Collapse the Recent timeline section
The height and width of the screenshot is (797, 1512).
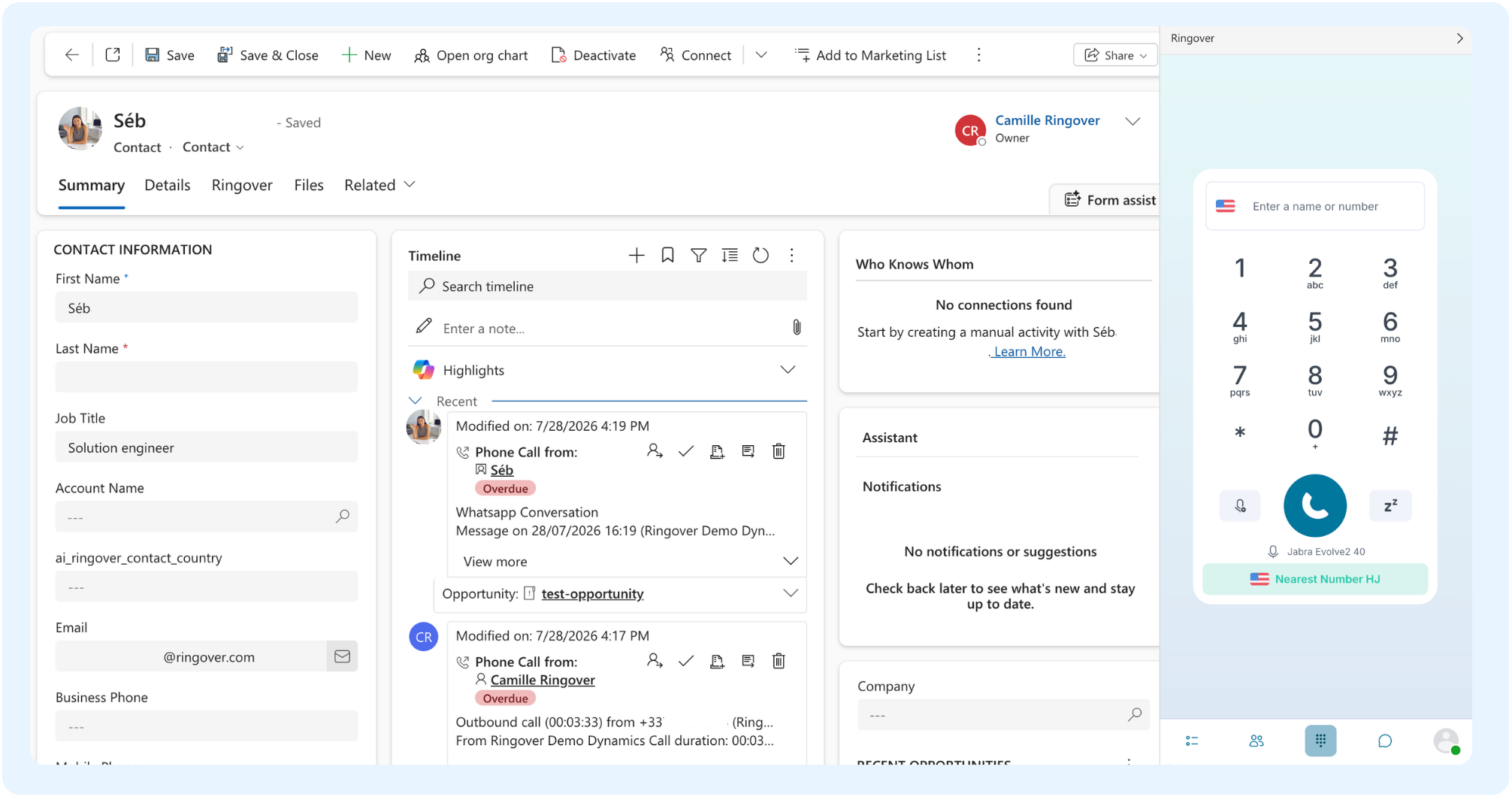(416, 401)
